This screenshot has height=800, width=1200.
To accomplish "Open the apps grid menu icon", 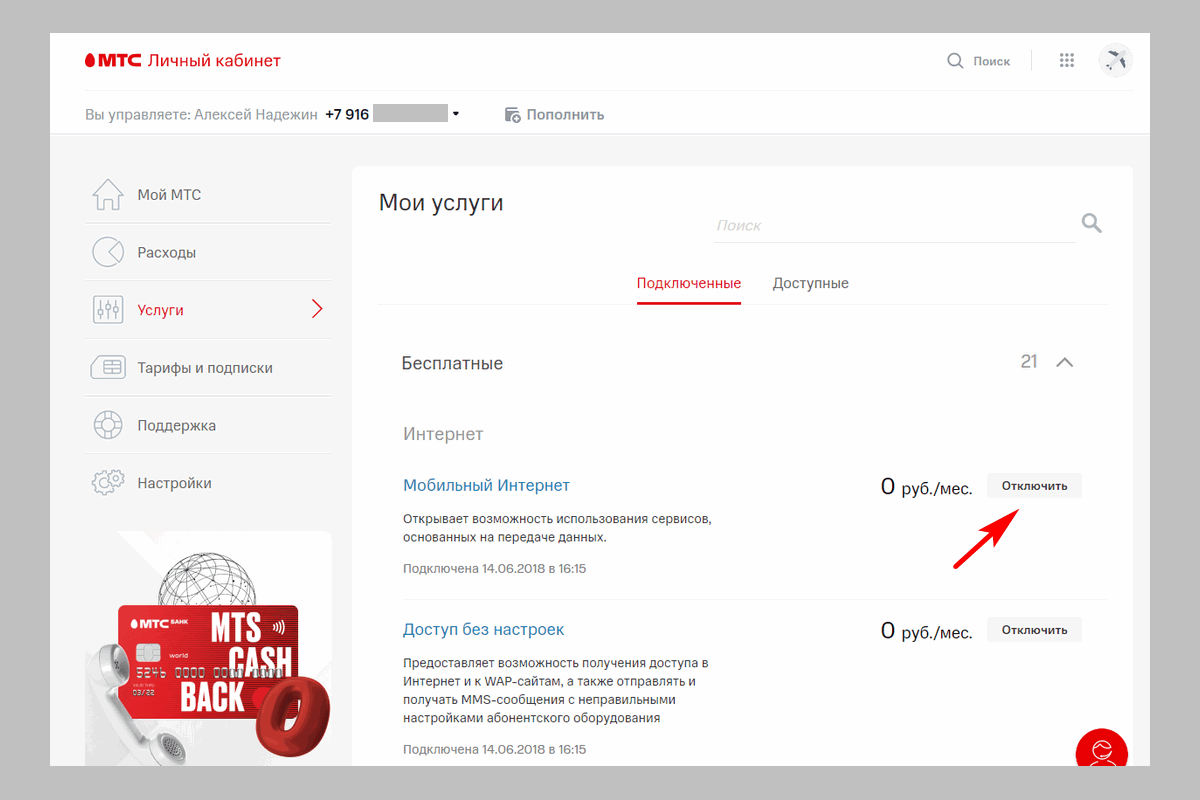I will pos(1067,61).
